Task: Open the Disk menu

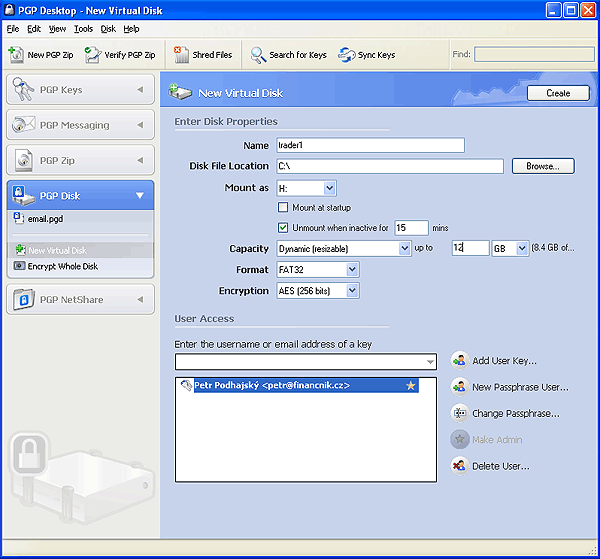Action: [x=108, y=29]
